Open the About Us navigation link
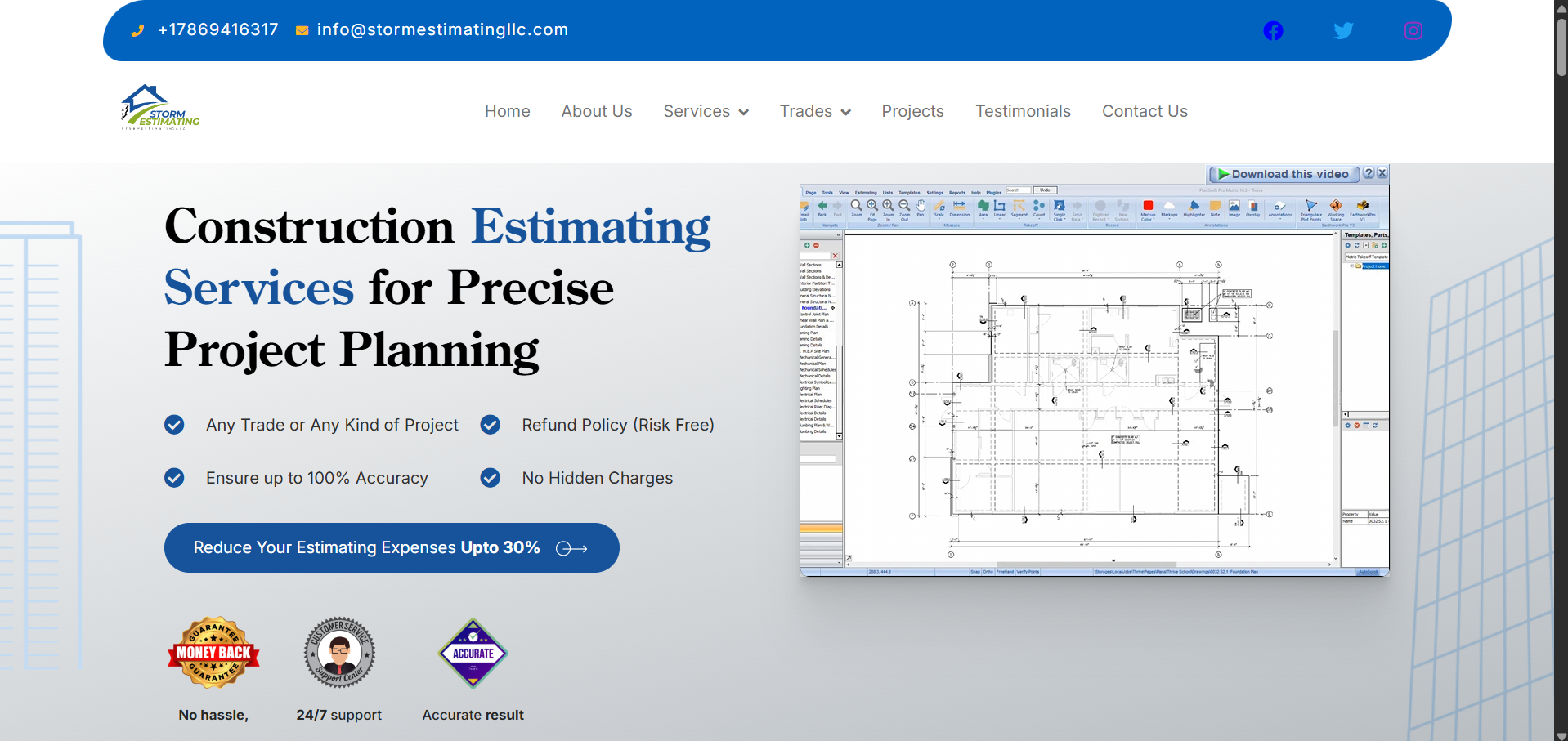 (x=597, y=111)
